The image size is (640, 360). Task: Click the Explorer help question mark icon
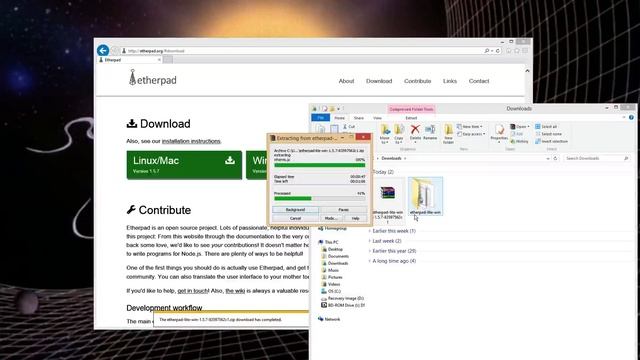(x=631, y=118)
